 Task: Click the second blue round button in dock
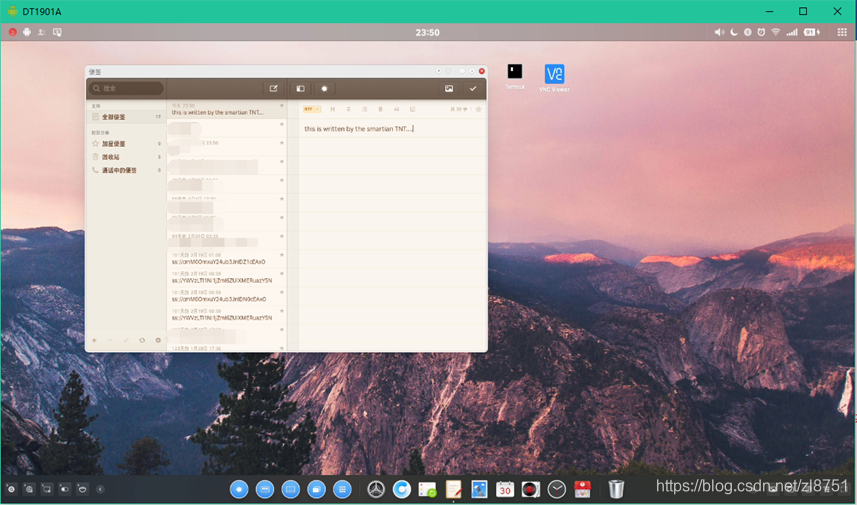pyautogui.click(x=265, y=489)
